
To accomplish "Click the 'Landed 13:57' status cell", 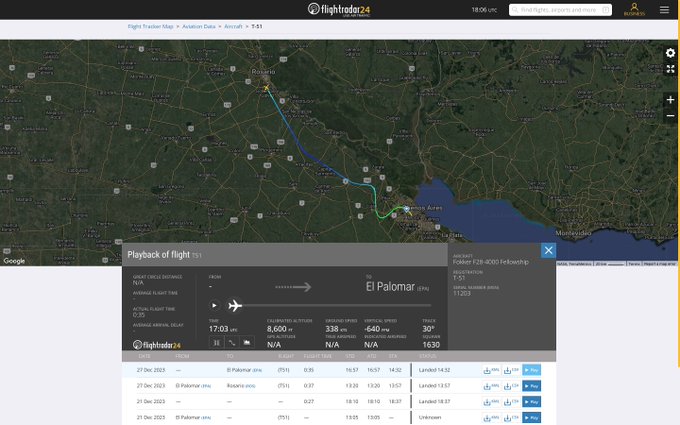I will pyautogui.click(x=434, y=386).
